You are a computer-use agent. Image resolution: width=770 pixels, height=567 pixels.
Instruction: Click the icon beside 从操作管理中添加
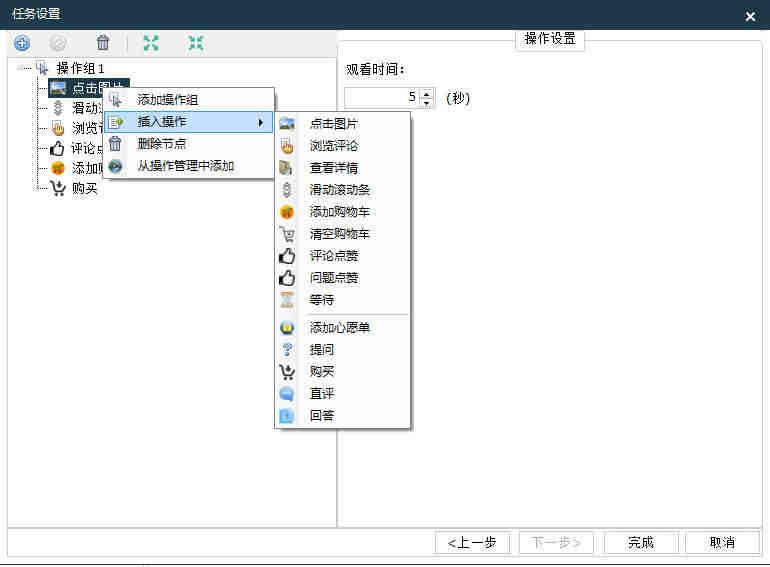coord(115,166)
